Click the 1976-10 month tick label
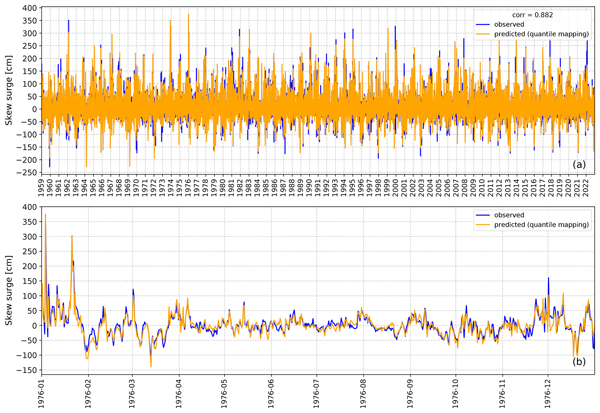Image resolution: width=600 pixels, height=413 pixels. pyautogui.click(x=455, y=393)
